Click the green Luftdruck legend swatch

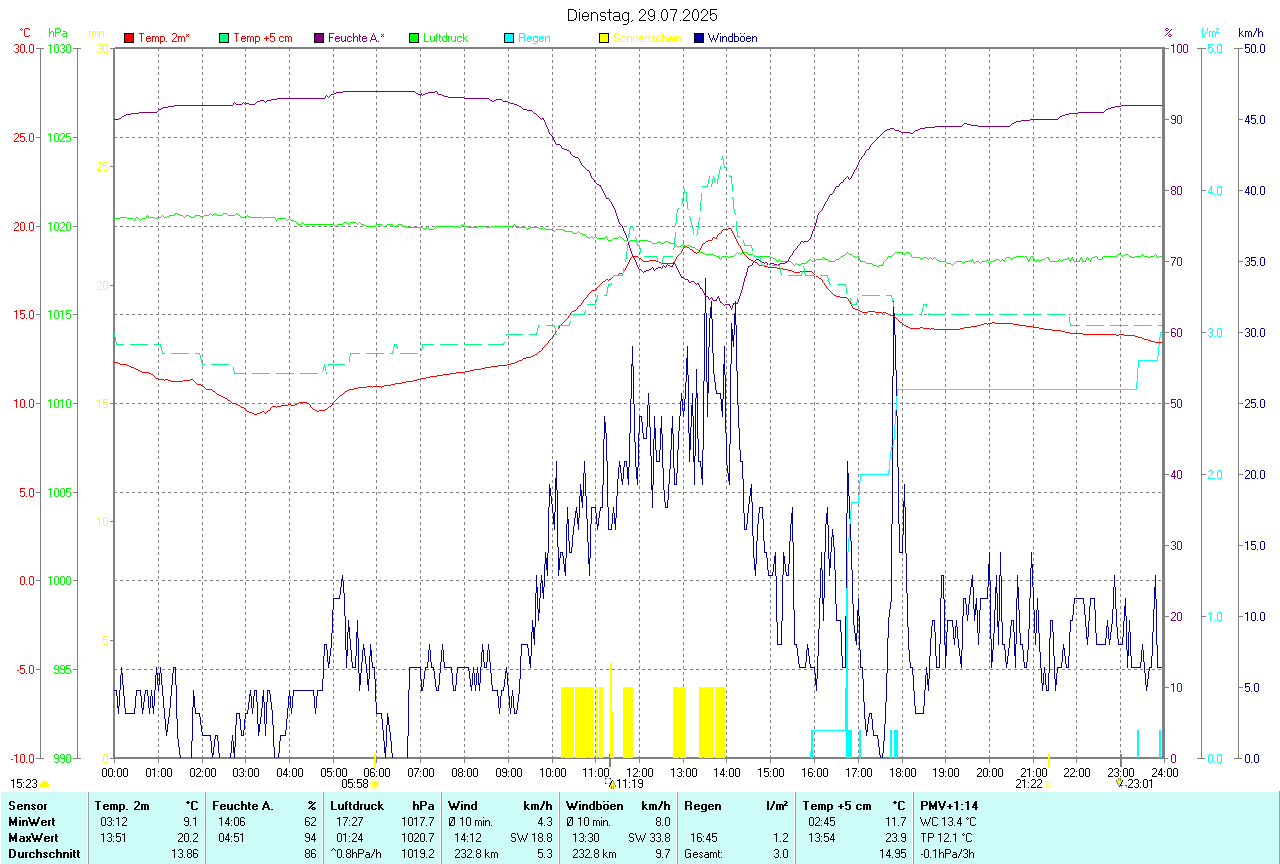pos(414,38)
